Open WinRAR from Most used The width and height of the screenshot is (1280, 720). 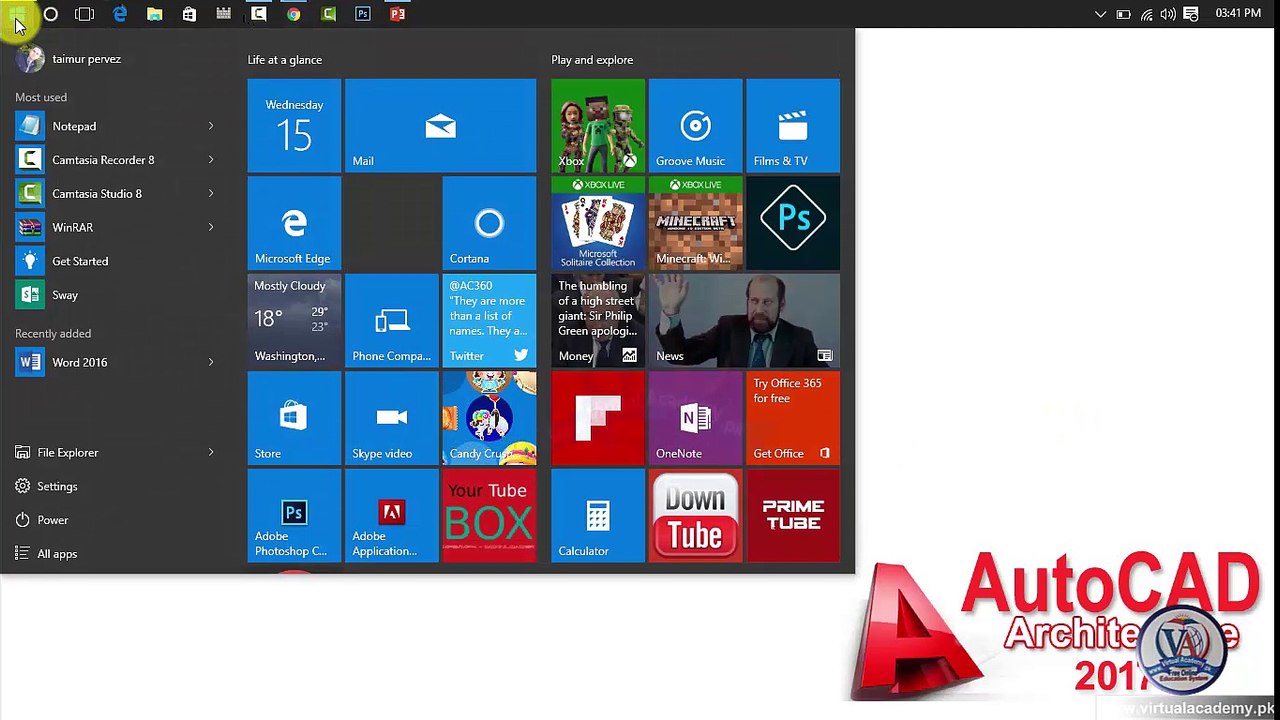[116, 228]
